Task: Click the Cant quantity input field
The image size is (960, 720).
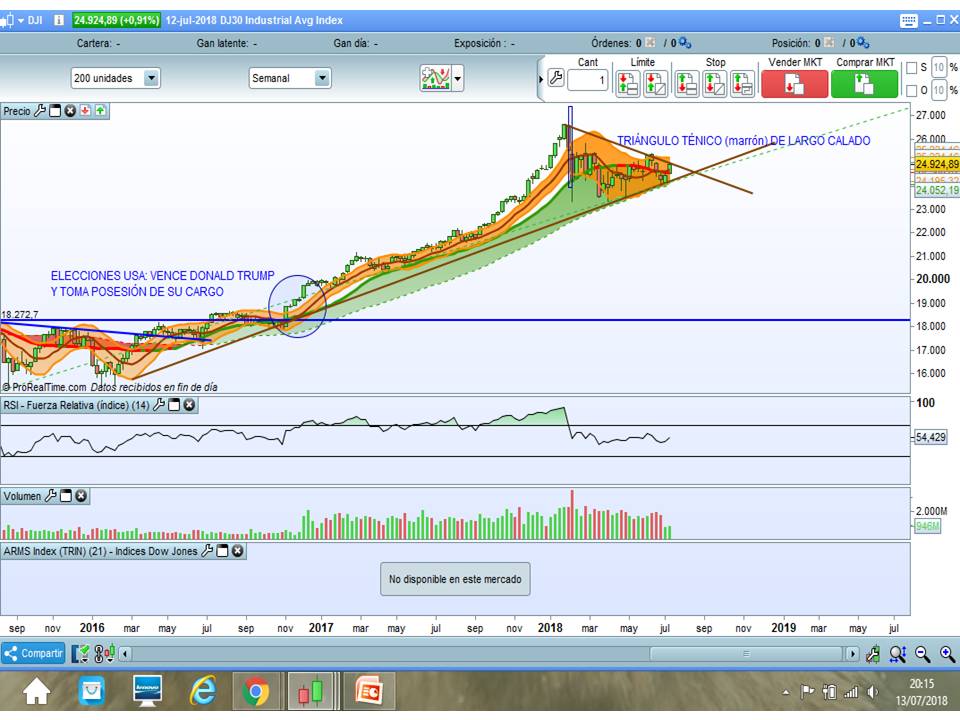Action: pos(586,80)
